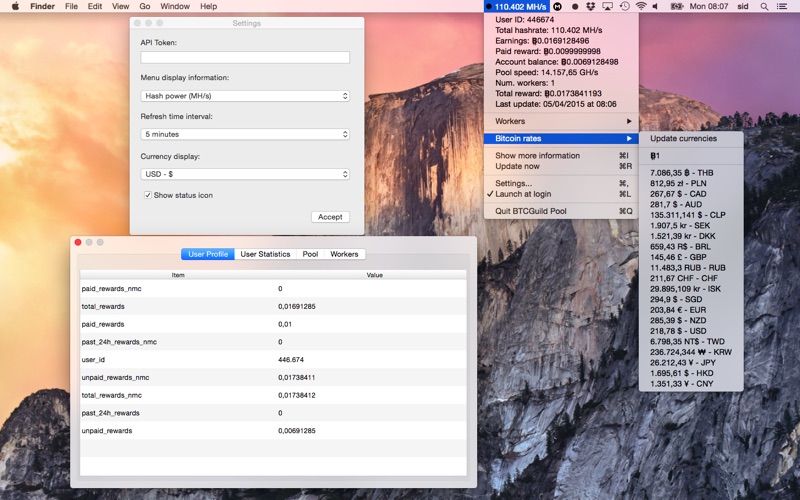Select Show more information menu item
Viewport: 800px width, 500px height.
click(x=561, y=156)
